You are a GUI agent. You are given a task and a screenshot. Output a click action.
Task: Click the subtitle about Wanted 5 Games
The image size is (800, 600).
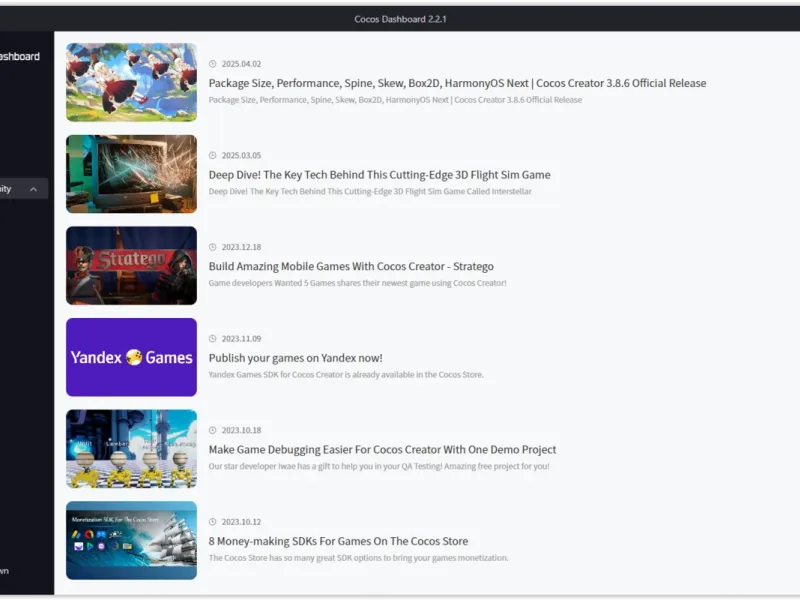(357, 283)
